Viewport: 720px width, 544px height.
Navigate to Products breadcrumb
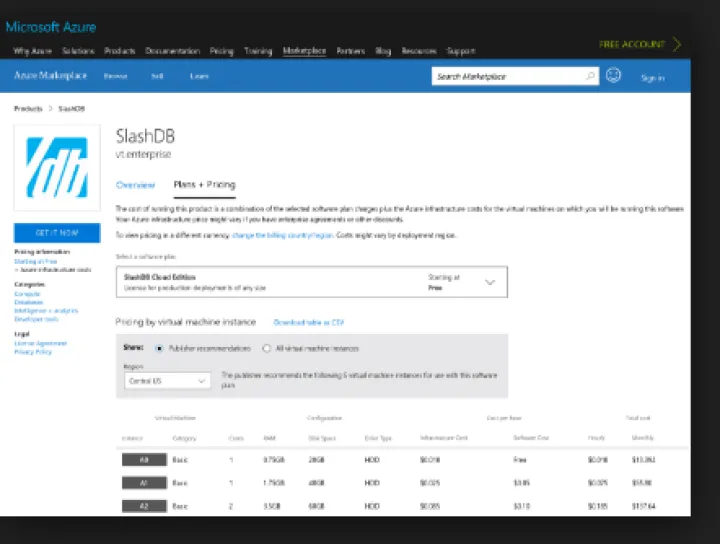pyautogui.click(x=28, y=109)
